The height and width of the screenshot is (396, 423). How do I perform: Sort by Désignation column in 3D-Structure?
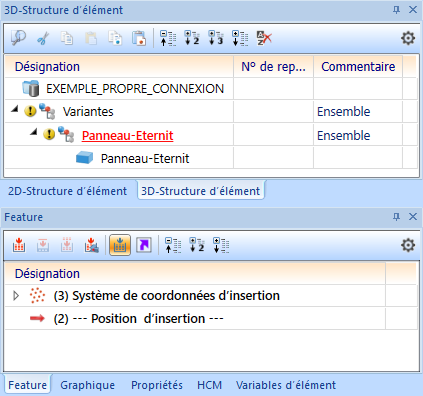pyautogui.click(x=119, y=66)
